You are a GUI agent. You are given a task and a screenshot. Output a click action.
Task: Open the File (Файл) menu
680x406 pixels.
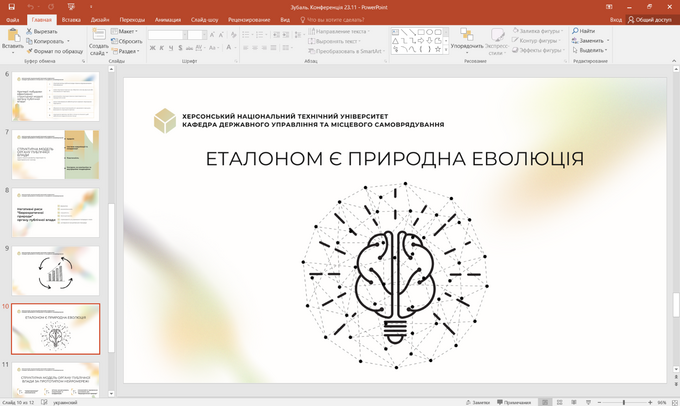click(x=12, y=19)
